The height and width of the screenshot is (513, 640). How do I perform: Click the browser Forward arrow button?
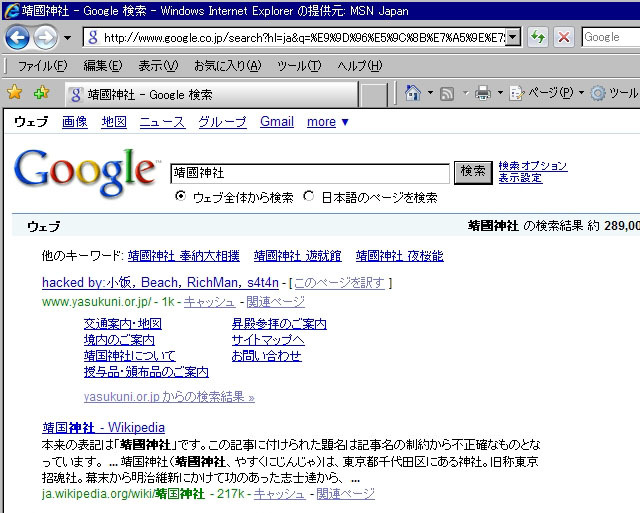pos(45,38)
